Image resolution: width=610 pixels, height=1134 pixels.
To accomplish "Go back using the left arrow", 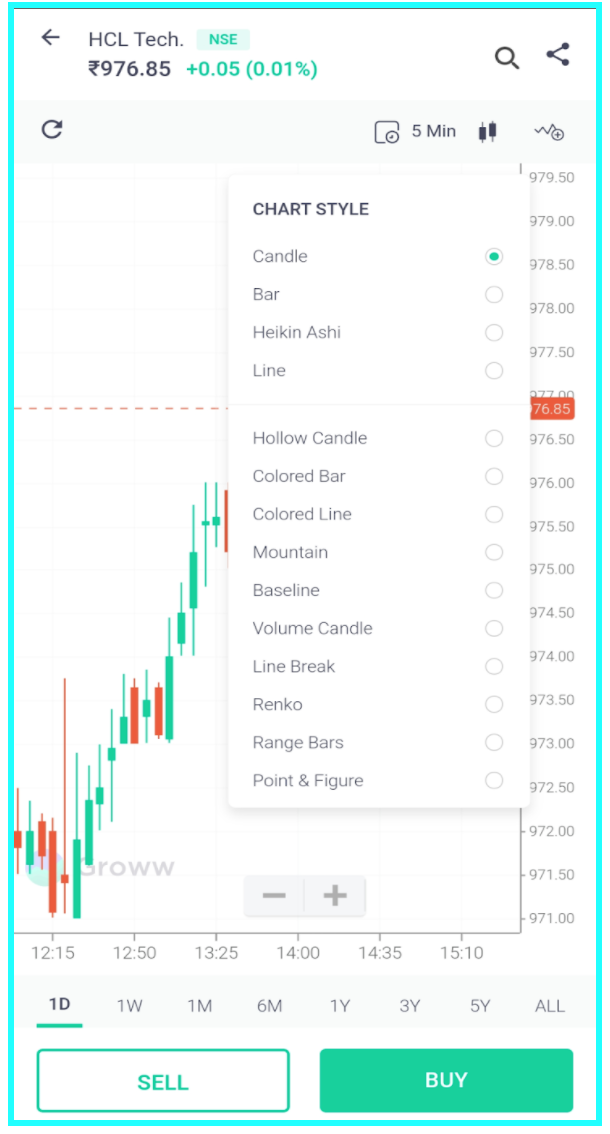I will [x=50, y=38].
